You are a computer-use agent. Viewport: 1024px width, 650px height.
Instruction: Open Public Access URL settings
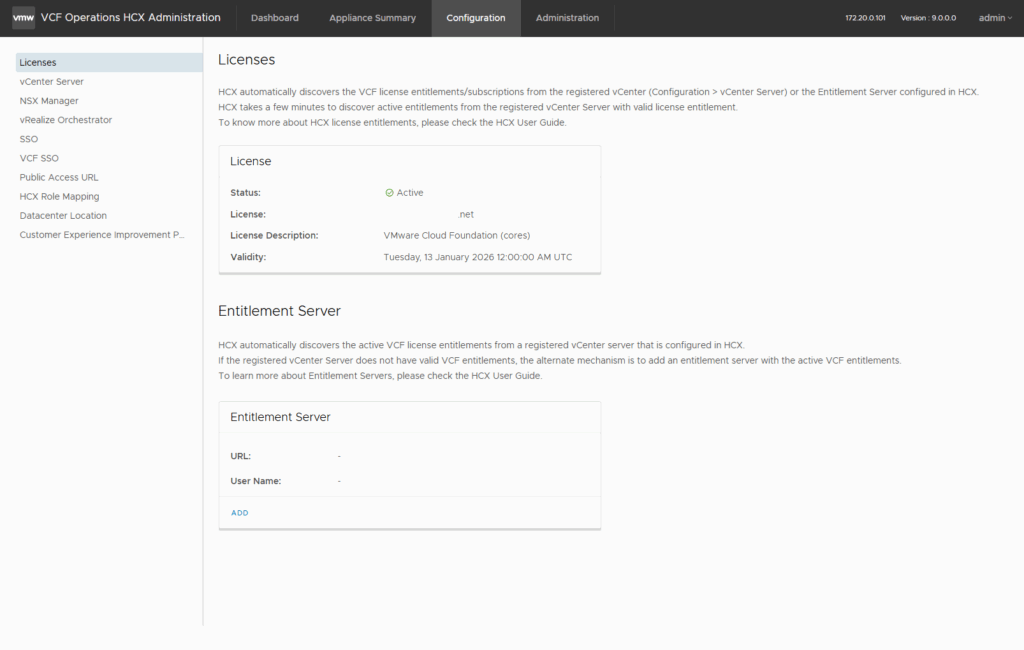[x=59, y=177]
